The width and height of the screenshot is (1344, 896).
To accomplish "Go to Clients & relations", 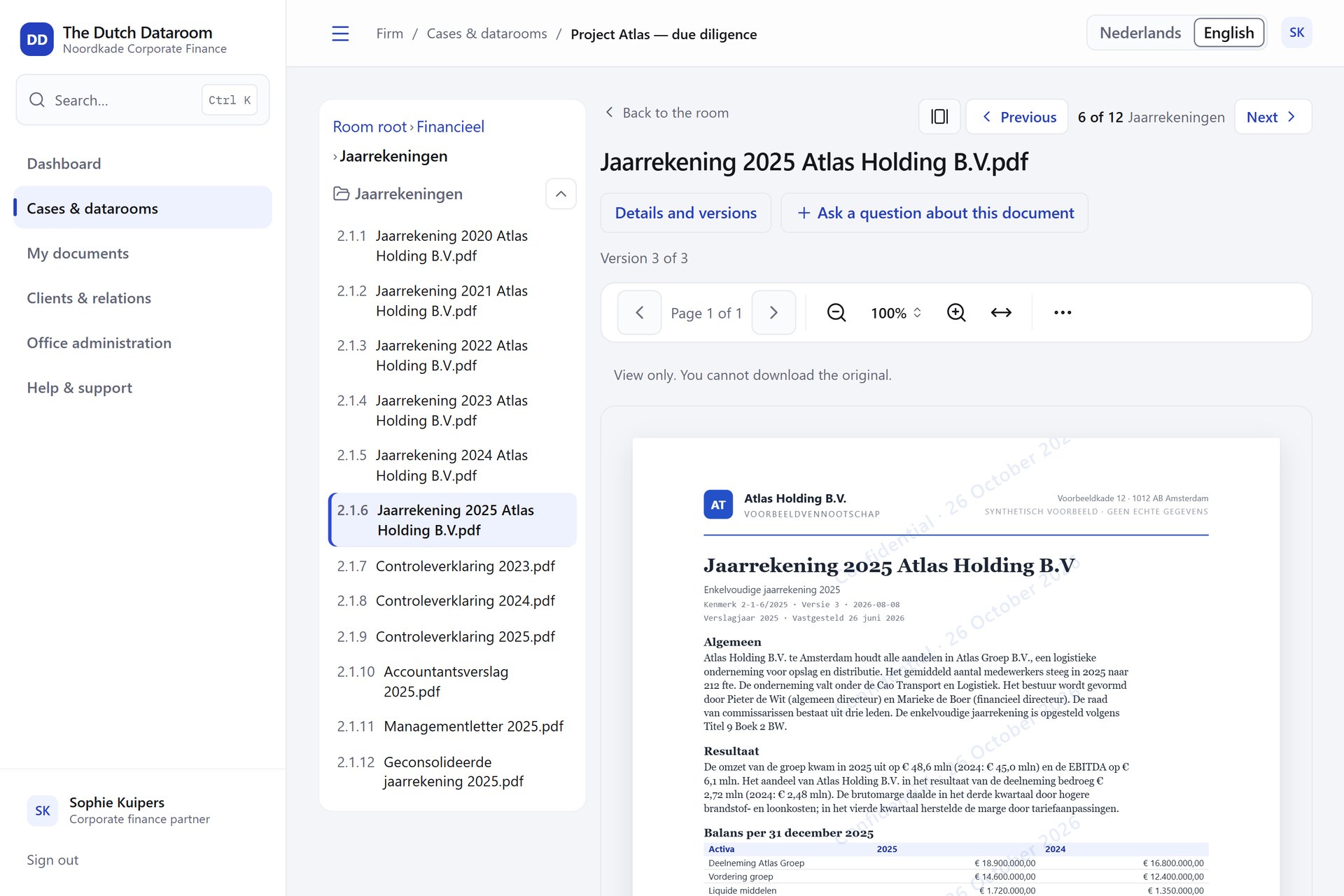I will coord(143,298).
